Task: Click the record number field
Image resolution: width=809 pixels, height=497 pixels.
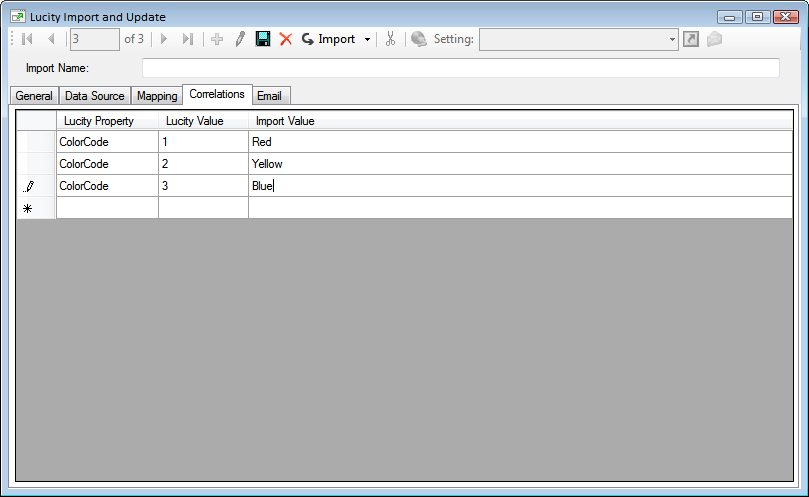Action: [95, 39]
